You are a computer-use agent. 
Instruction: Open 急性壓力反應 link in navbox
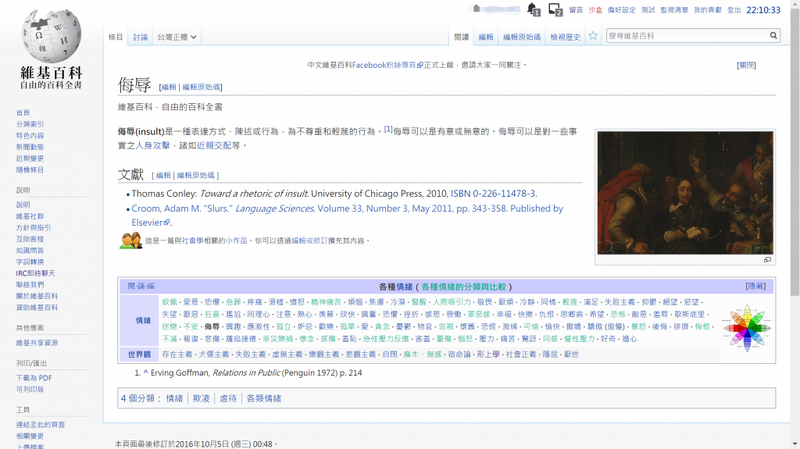pos(385,339)
